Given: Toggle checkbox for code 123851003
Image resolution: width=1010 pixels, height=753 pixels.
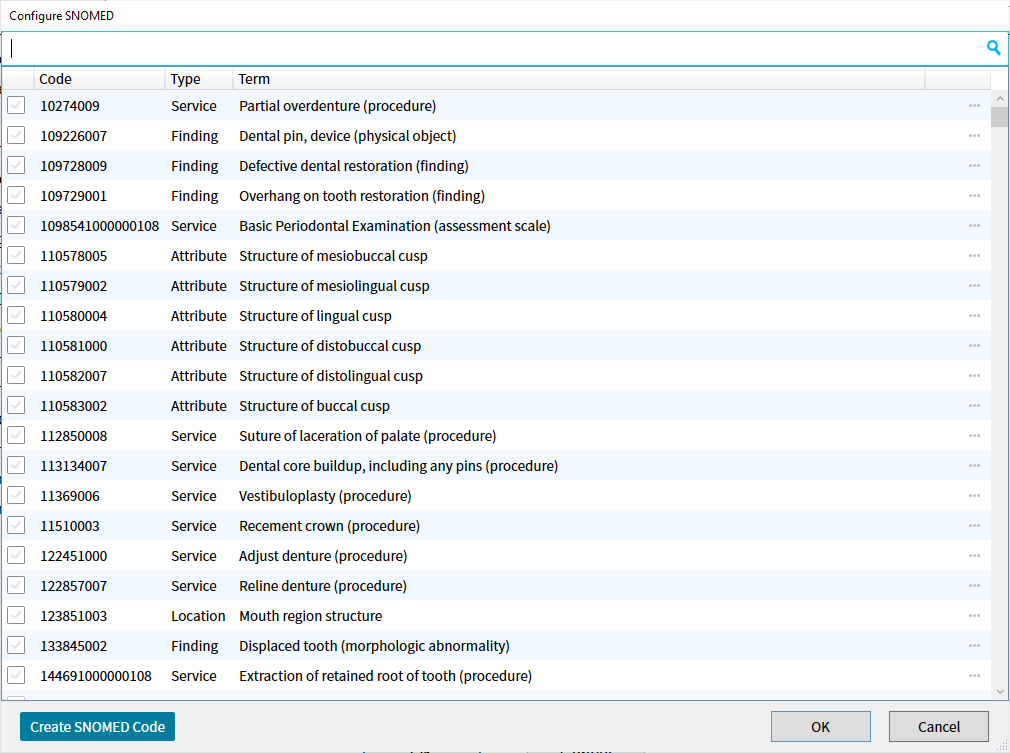Looking at the screenshot, I should [x=16, y=615].
